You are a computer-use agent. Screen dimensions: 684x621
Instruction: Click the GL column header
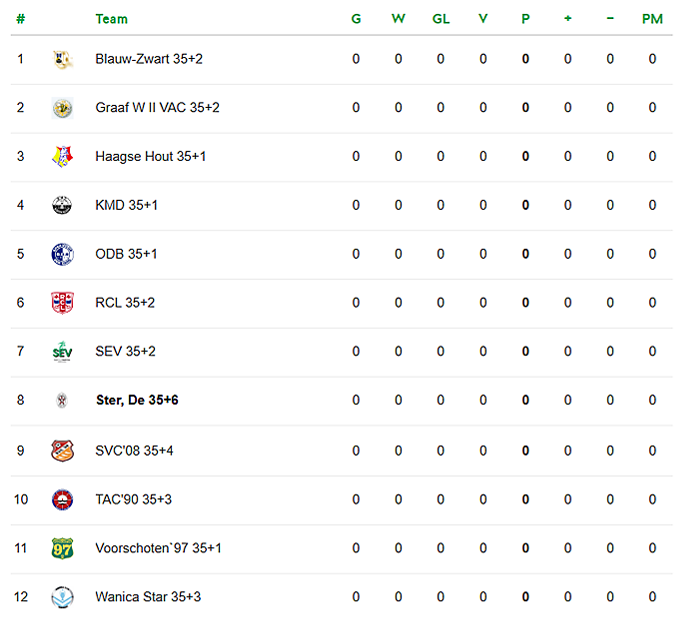(x=441, y=19)
